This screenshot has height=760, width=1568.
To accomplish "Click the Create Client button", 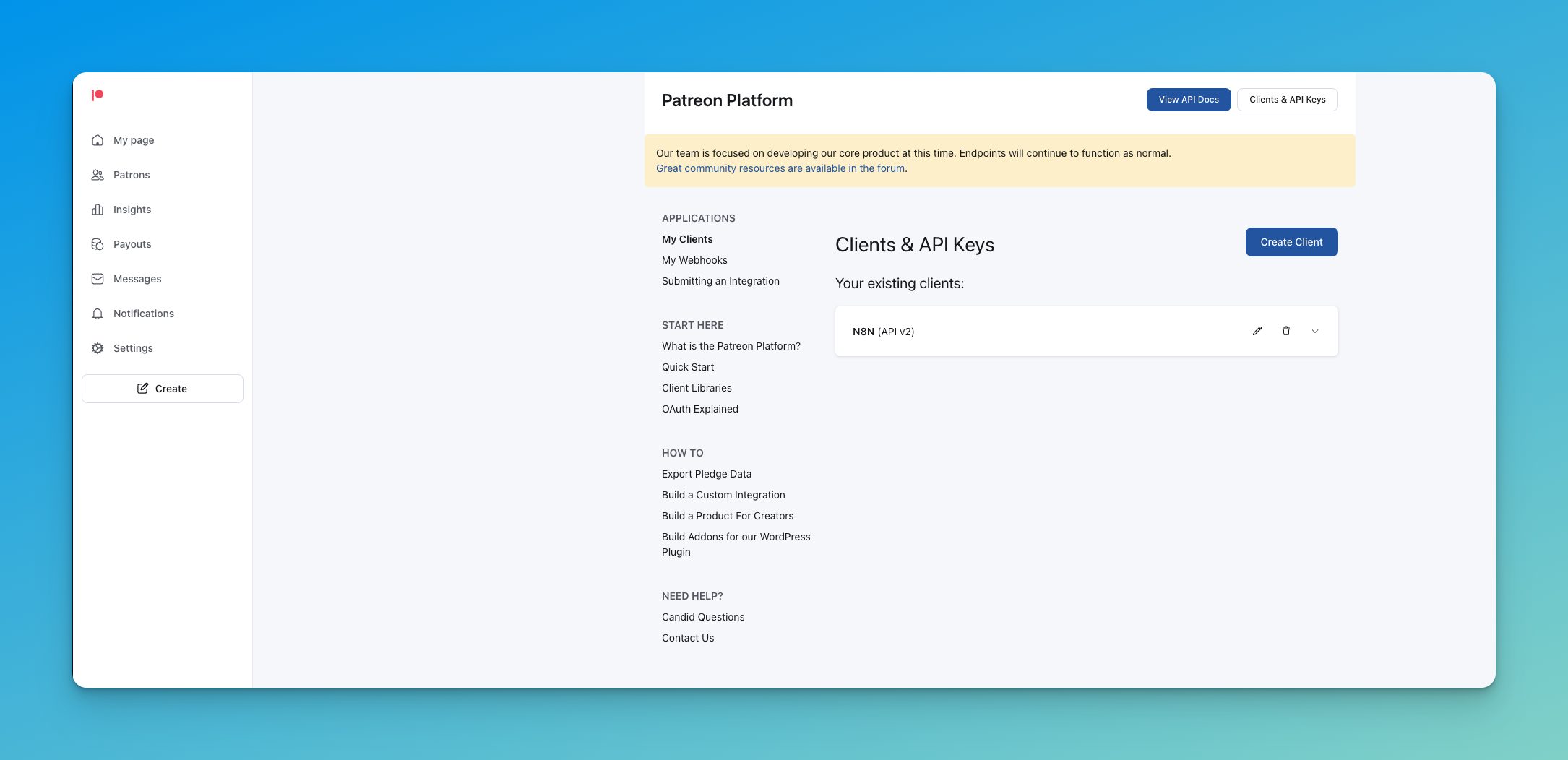I will (x=1291, y=242).
